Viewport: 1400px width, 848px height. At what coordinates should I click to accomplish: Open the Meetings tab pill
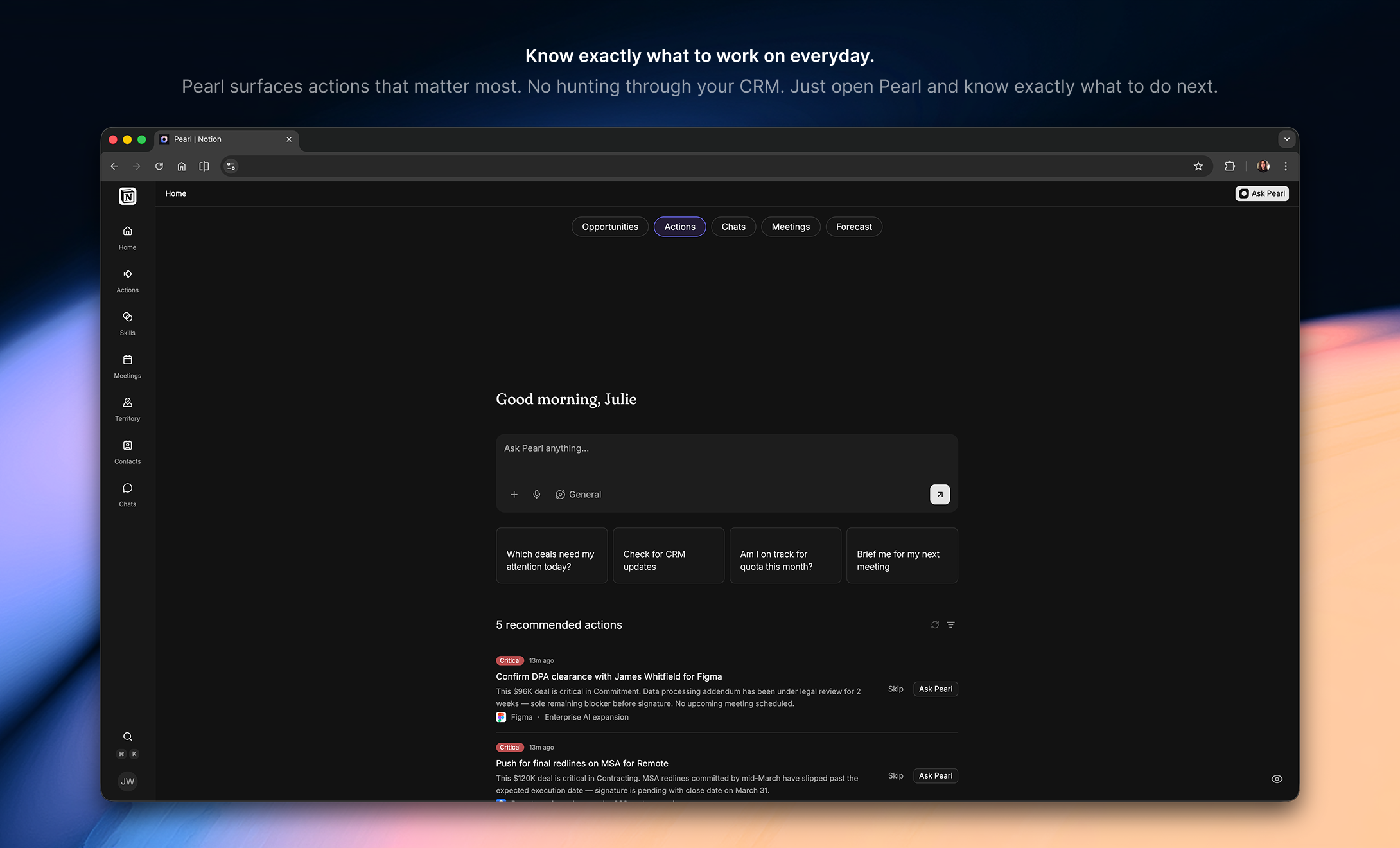791,227
